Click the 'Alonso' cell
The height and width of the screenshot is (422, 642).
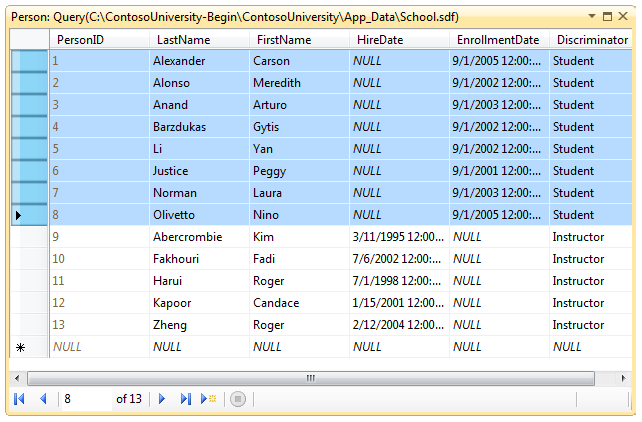click(199, 83)
